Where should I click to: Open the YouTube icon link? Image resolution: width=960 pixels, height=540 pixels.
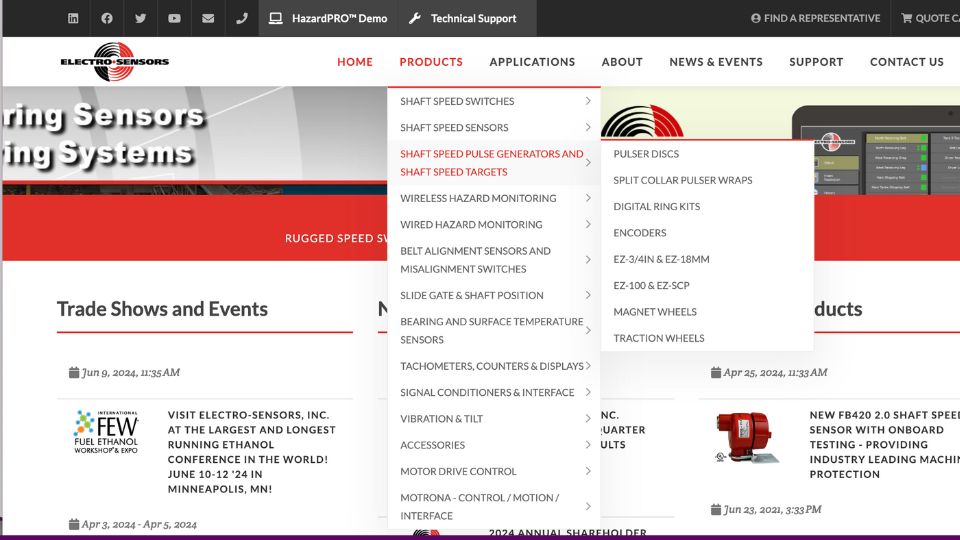pyautogui.click(x=174, y=18)
